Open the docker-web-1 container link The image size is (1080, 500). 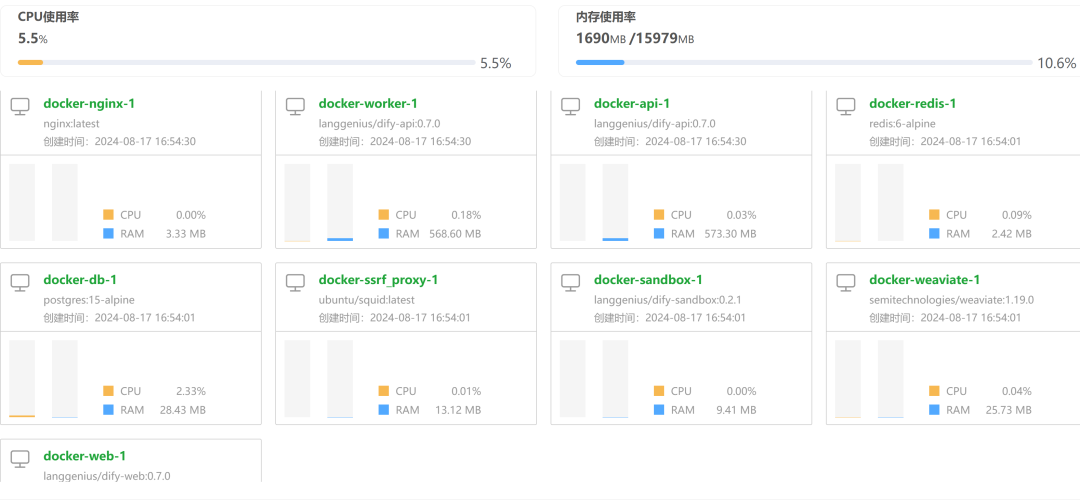point(83,456)
